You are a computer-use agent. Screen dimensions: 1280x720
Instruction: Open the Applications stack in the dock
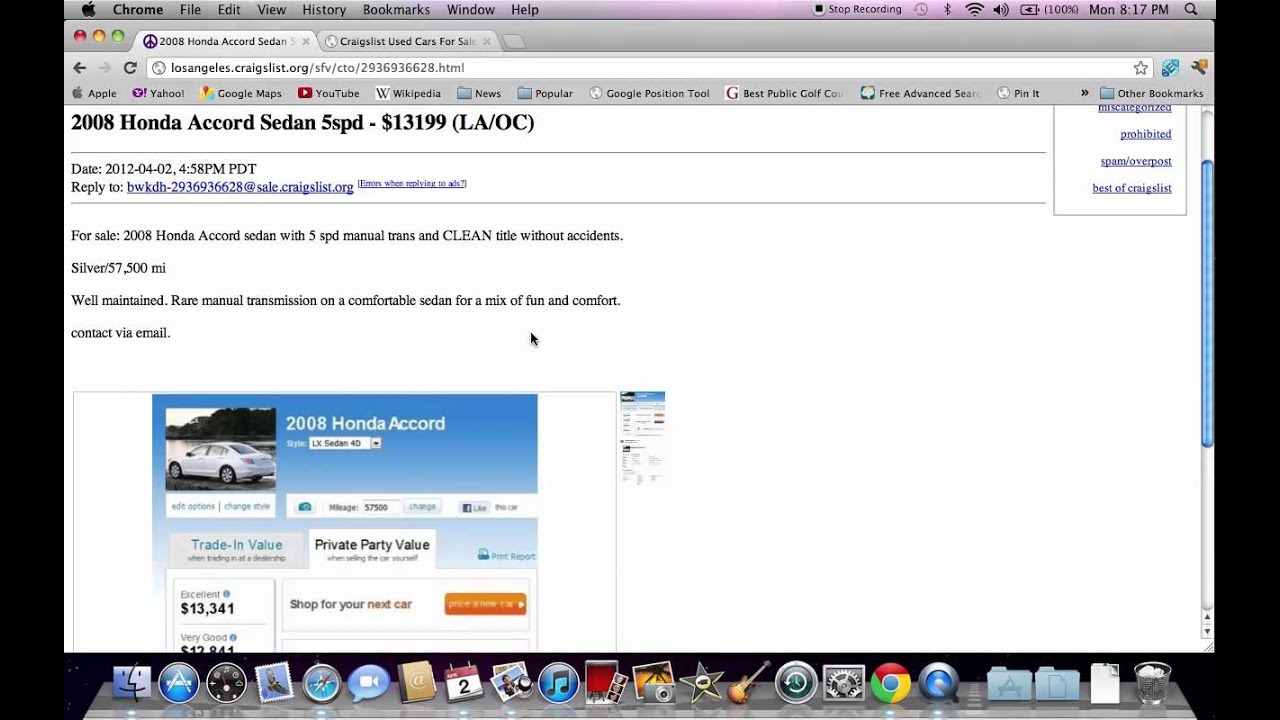pyautogui.click(x=1009, y=684)
